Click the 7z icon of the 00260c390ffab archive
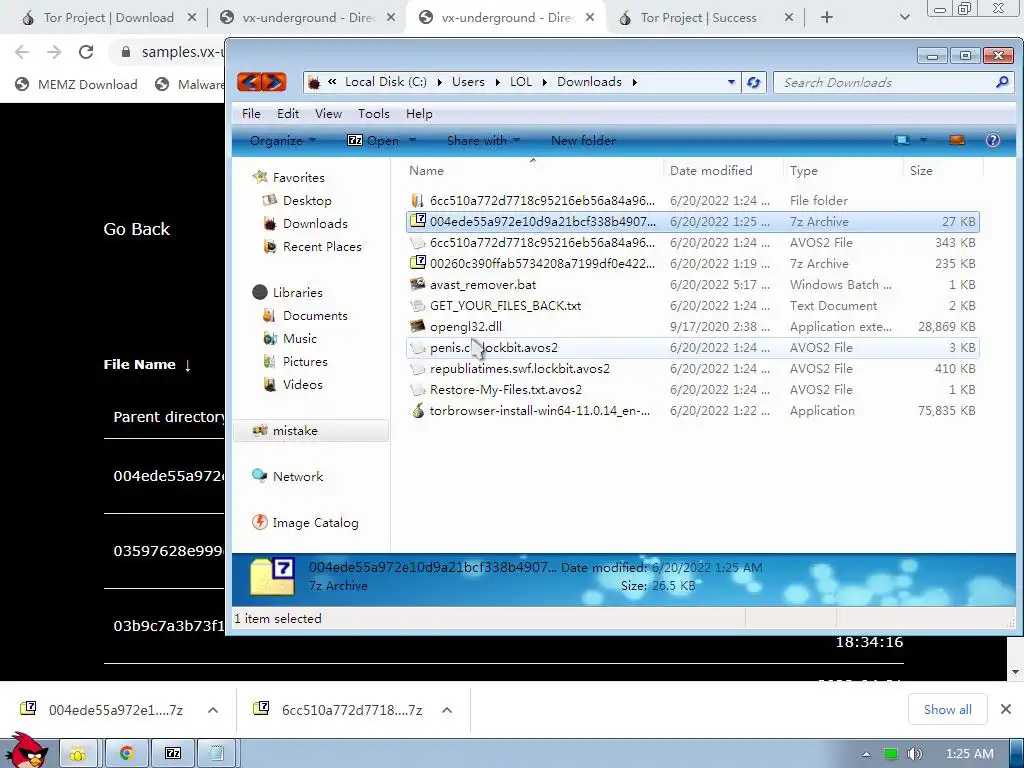Screen dimensions: 1024x768 (417, 263)
